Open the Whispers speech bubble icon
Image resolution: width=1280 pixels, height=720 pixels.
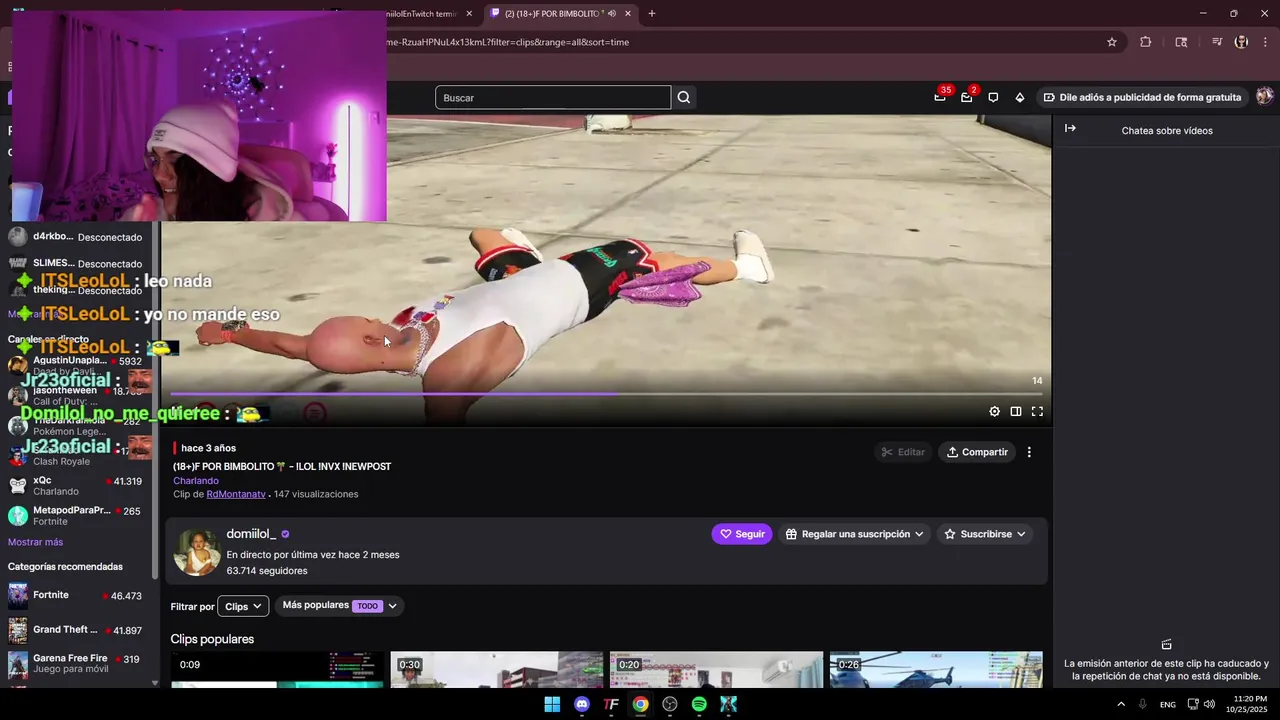point(993,97)
